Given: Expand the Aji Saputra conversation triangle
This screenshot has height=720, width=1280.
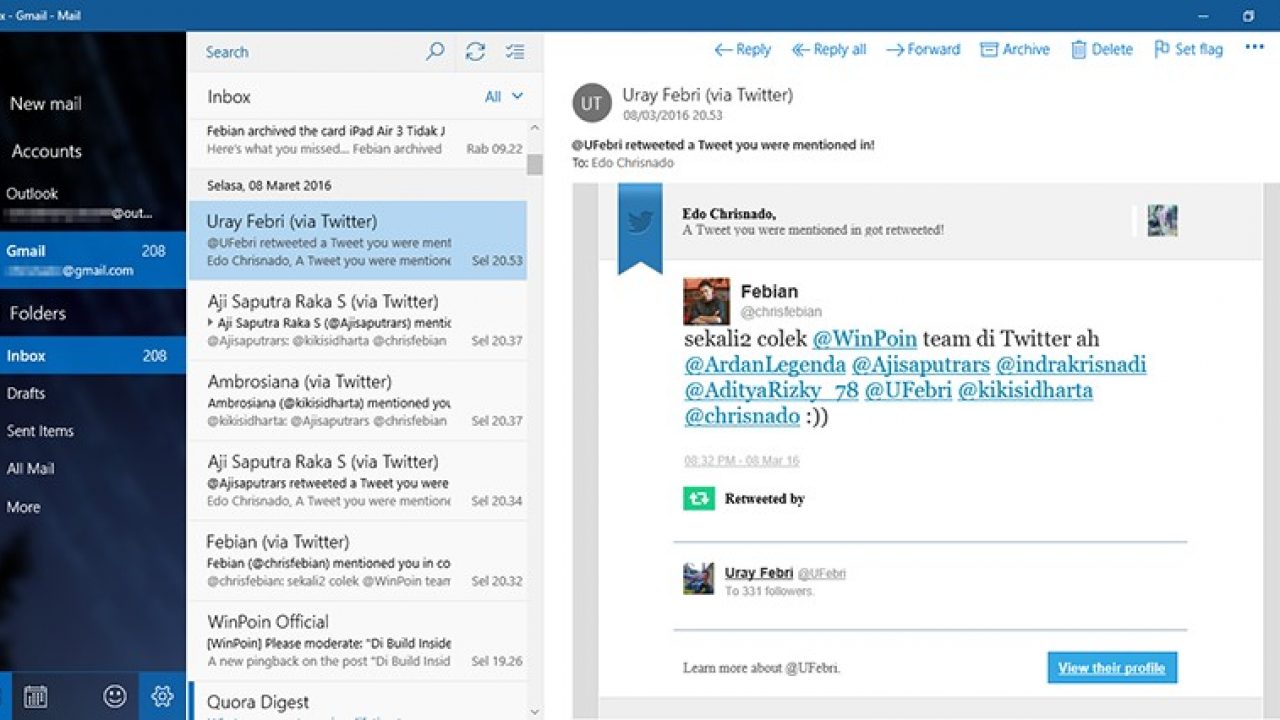Looking at the screenshot, I should (x=211, y=323).
